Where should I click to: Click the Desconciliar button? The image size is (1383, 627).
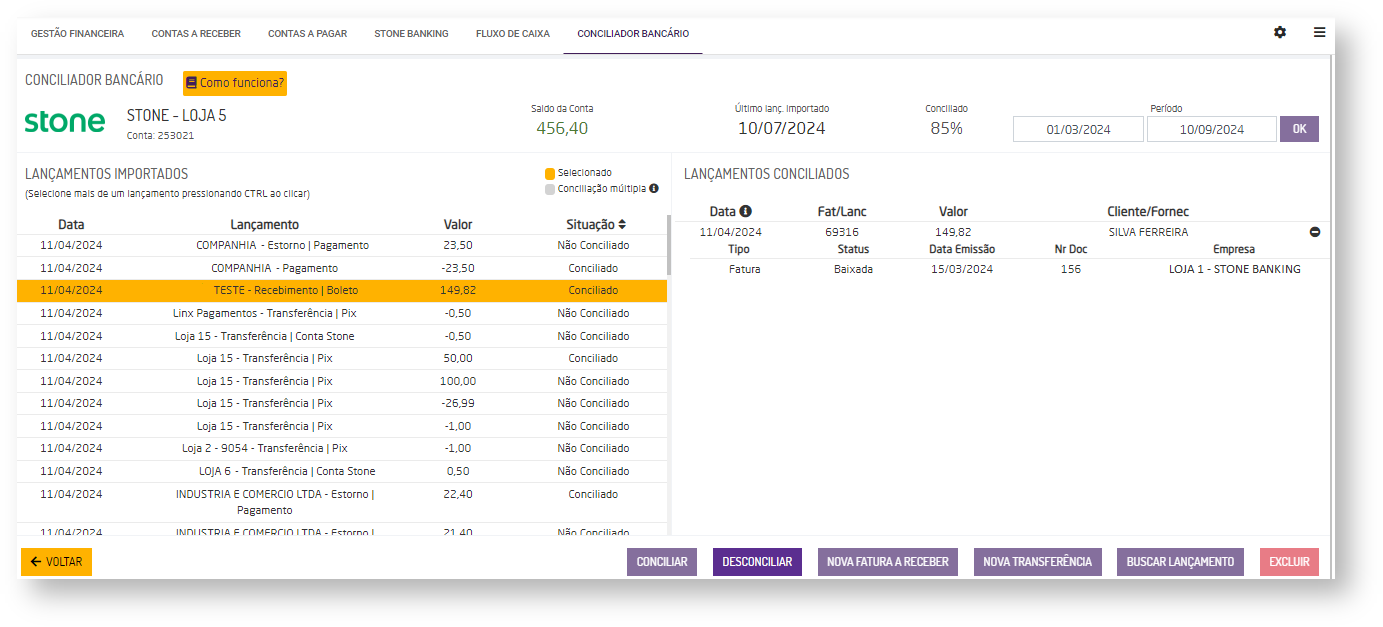[x=757, y=562]
